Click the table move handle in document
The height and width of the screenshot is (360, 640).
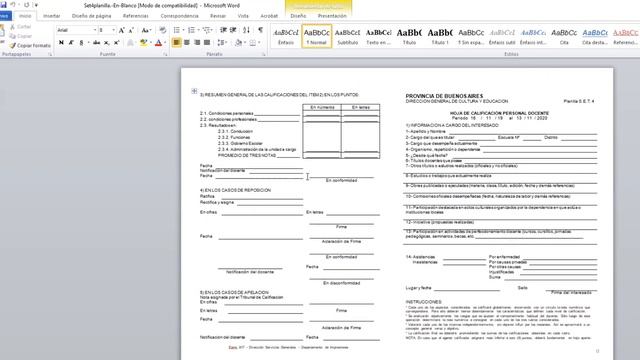194,91
